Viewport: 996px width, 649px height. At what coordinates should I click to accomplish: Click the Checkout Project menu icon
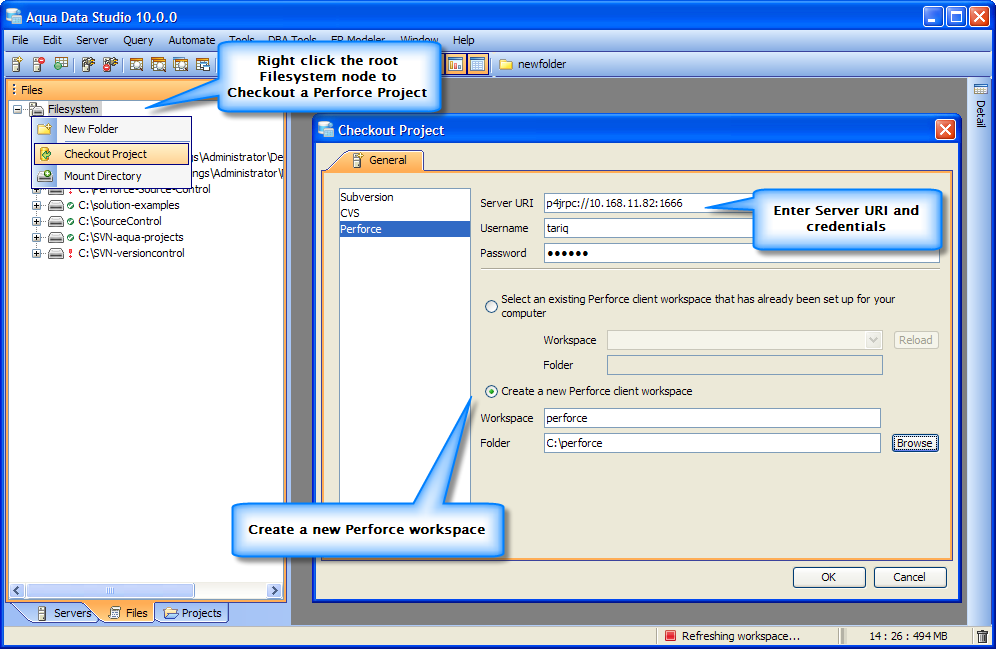(46, 154)
